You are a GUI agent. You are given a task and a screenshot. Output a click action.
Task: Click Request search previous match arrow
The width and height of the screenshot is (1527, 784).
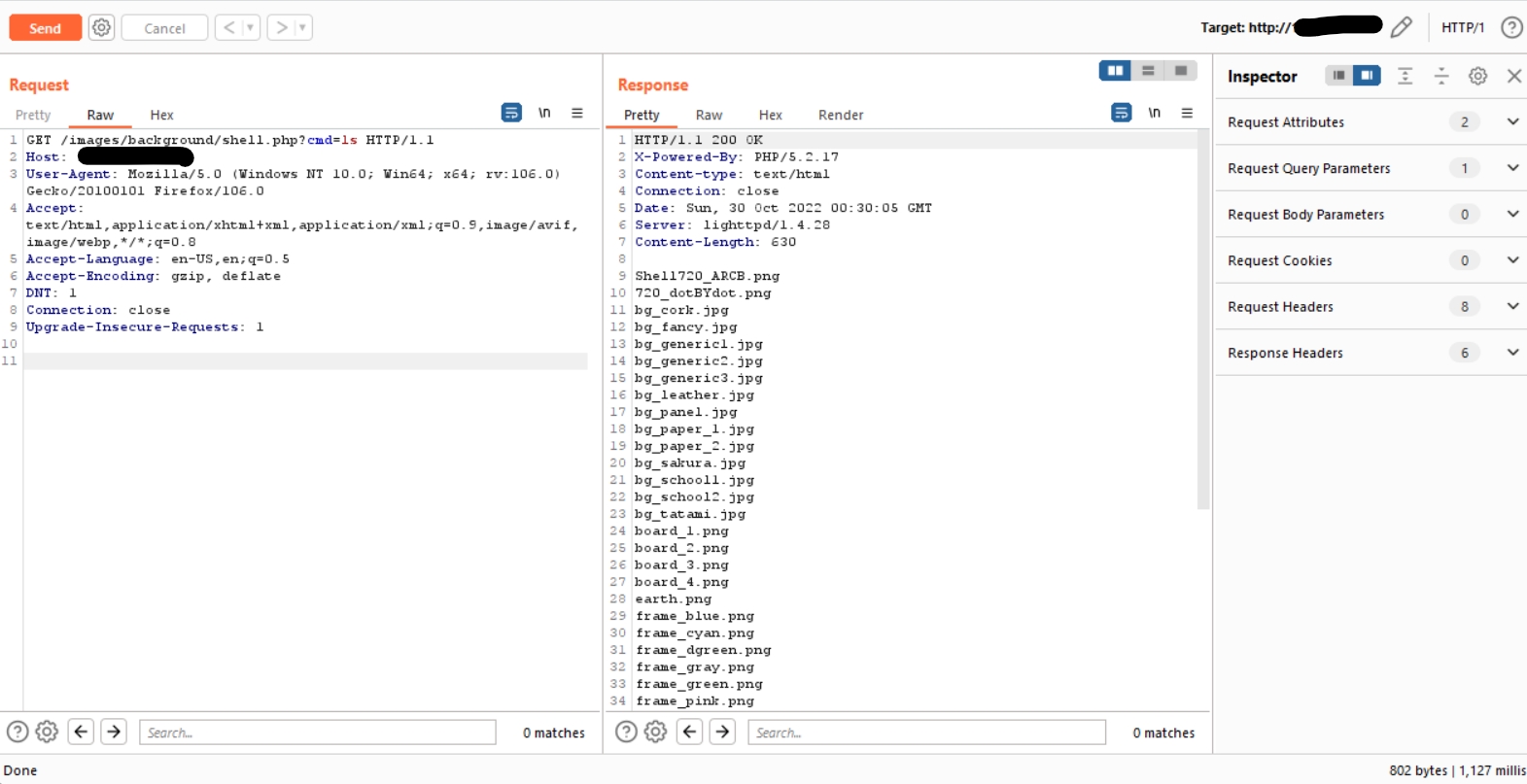pyautogui.click(x=82, y=732)
